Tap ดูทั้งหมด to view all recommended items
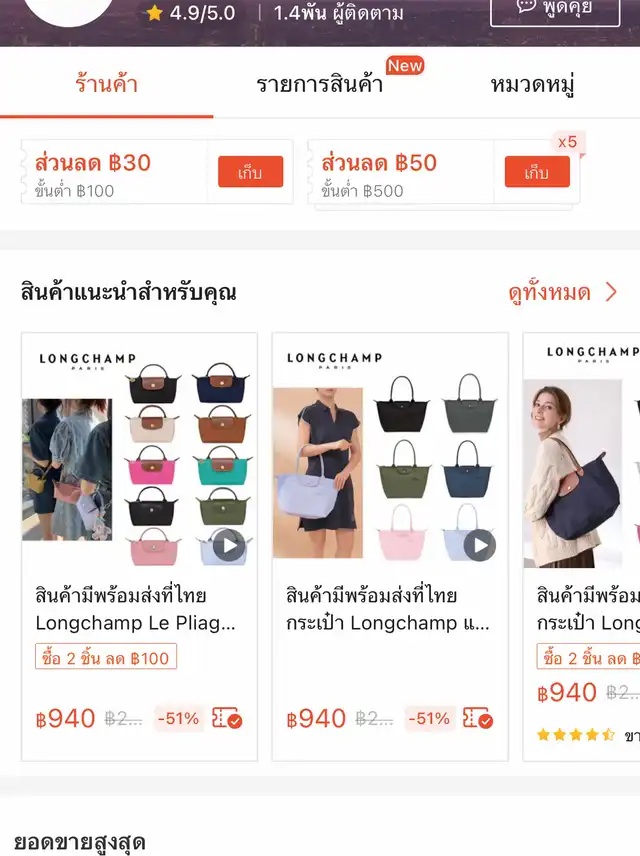This screenshot has height=856, width=640. pyautogui.click(x=549, y=293)
